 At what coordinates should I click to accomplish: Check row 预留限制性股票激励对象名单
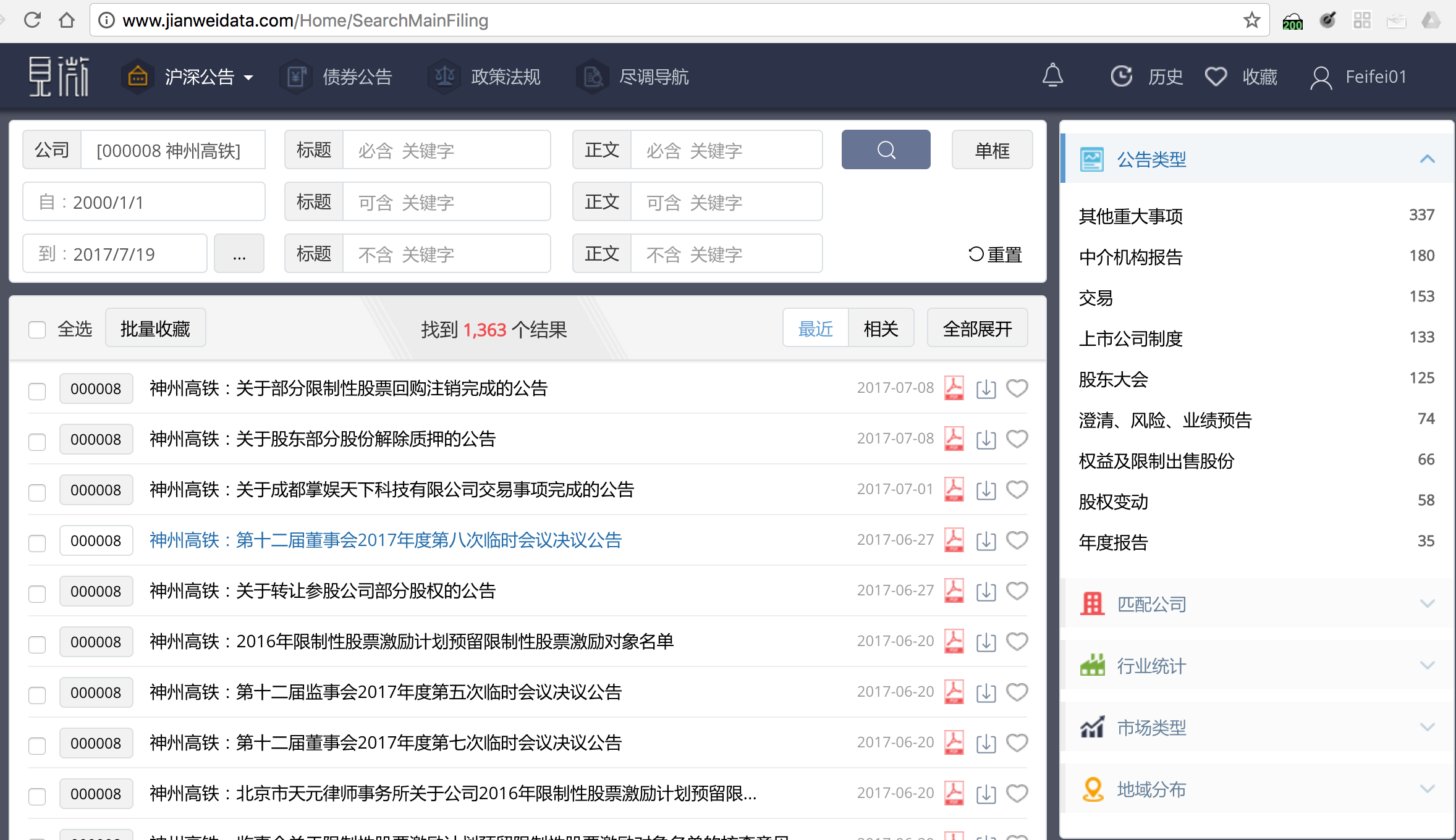37,644
